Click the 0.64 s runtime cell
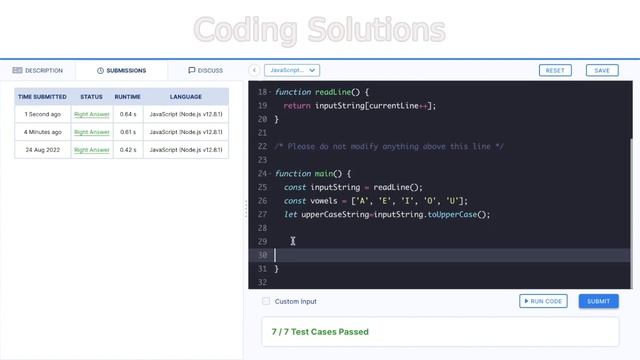 pyautogui.click(x=128, y=114)
